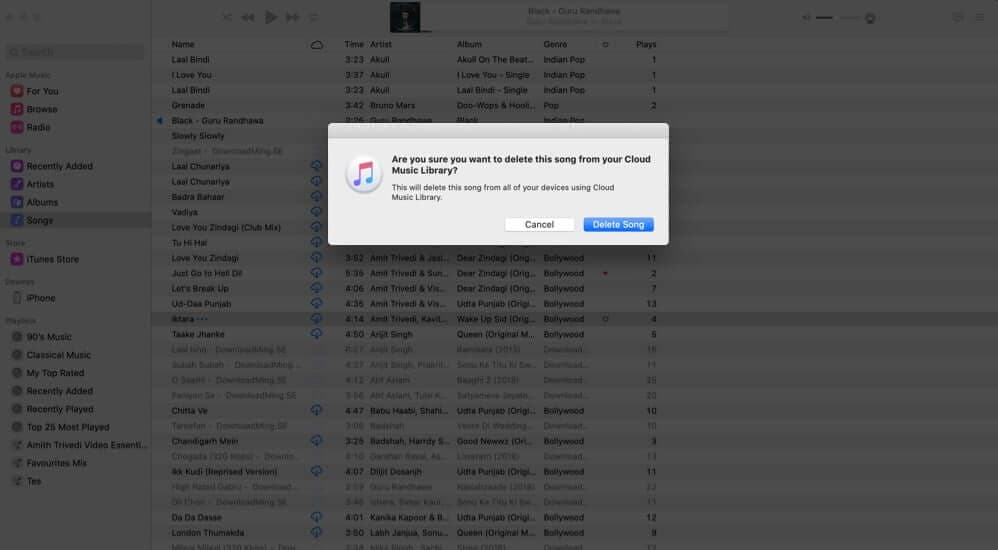Viewport: 998px width, 550px height.
Task: Sort by the cloud status column header
Action: coord(316,45)
